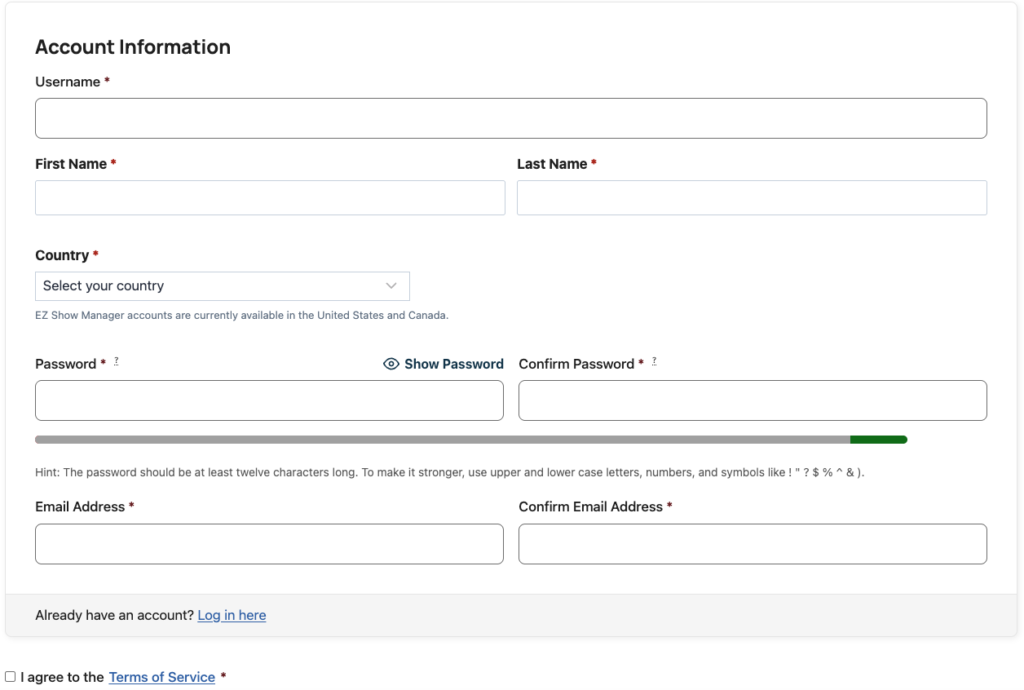1024x690 pixels.
Task: Click the eye icon beside Show Password
Action: [x=391, y=364]
